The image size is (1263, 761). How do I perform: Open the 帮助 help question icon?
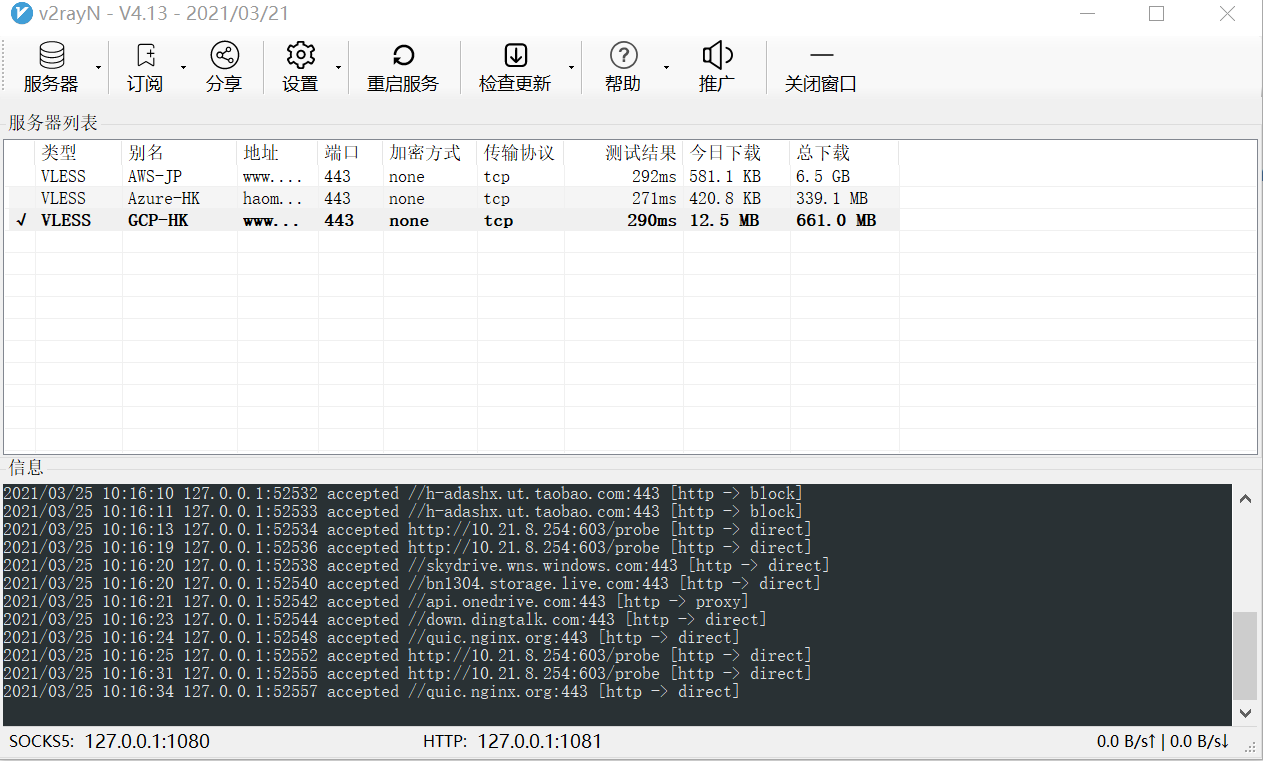point(623,55)
